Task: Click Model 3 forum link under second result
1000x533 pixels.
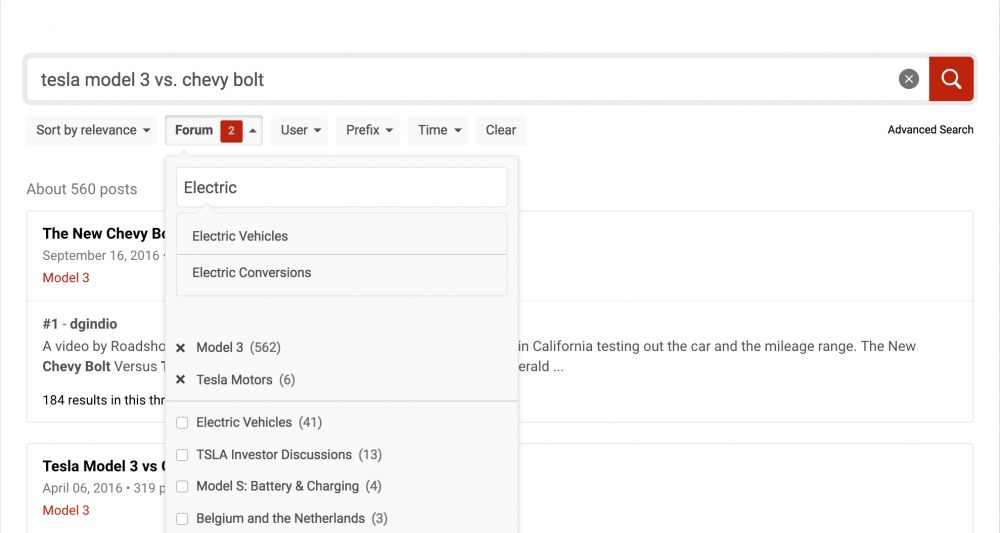Action: [x=66, y=511]
